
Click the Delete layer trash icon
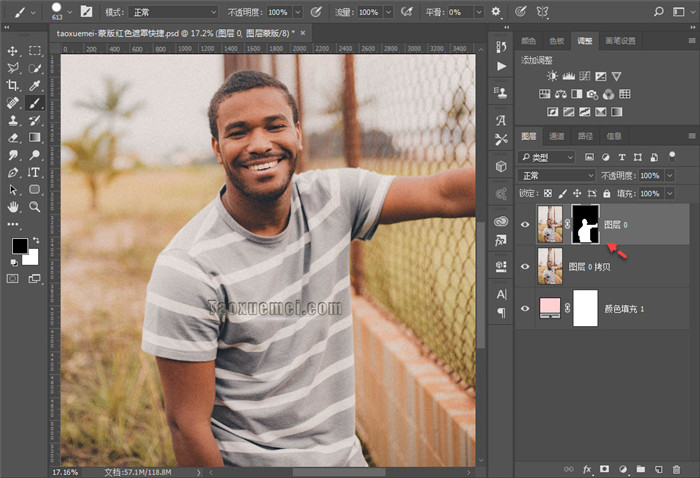click(x=676, y=468)
